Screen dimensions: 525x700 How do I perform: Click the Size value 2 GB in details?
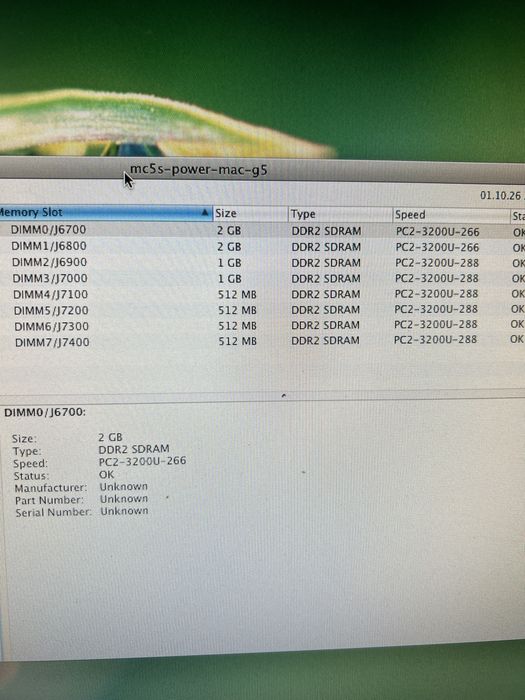coord(110,437)
